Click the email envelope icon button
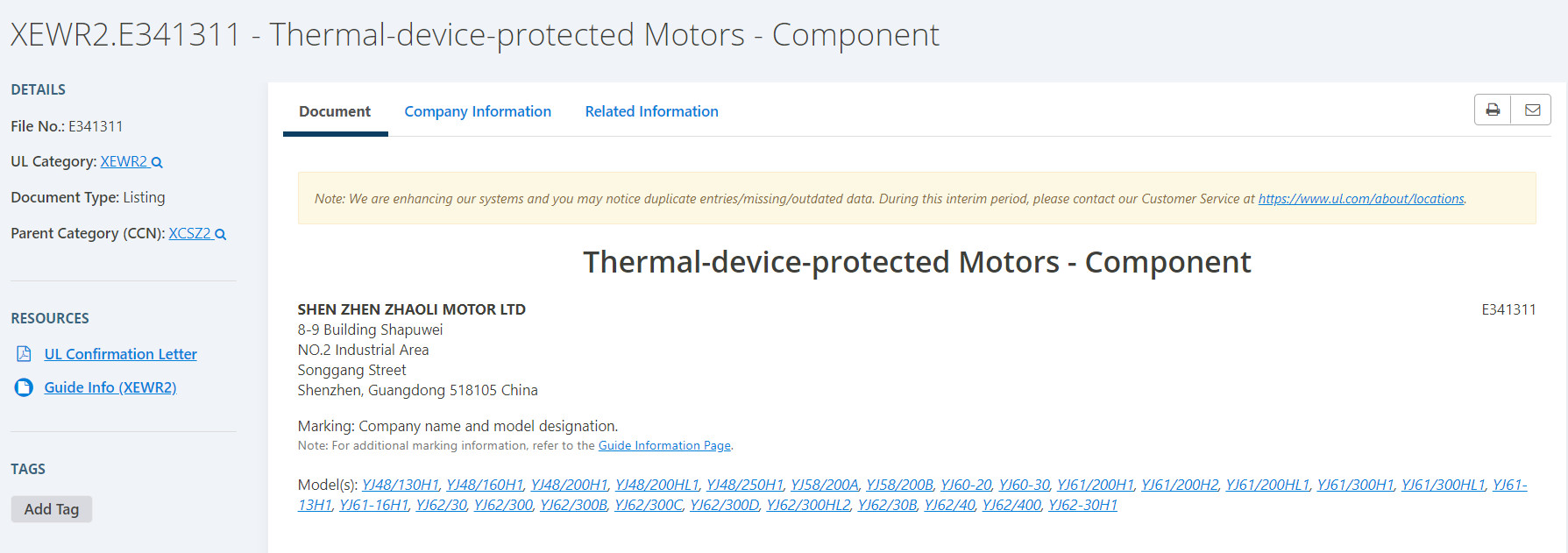Screen dimensions: 1568x553 (x=1532, y=110)
